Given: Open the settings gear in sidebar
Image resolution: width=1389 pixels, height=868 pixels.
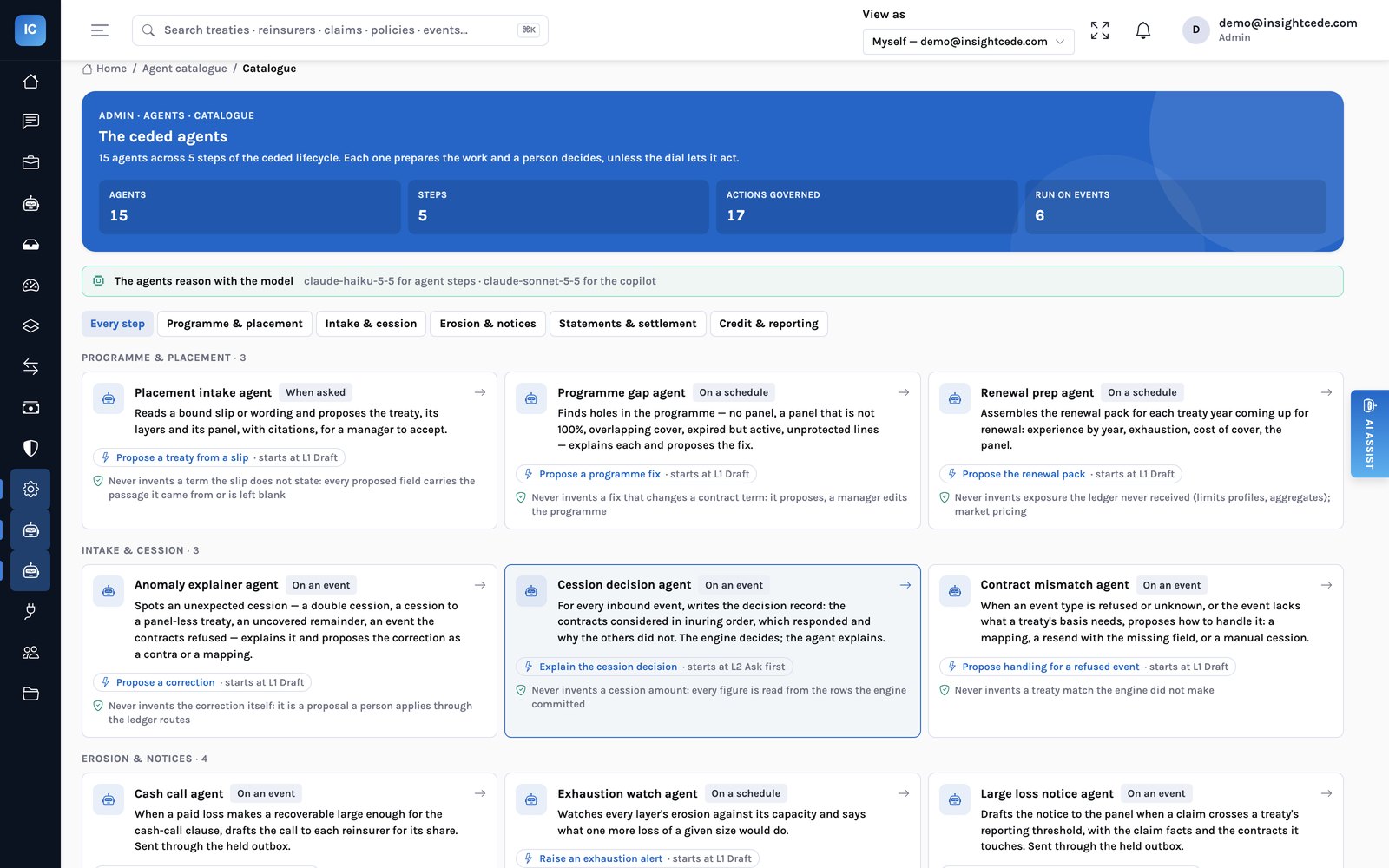Looking at the screenshot, I should [x=30, y=489].
